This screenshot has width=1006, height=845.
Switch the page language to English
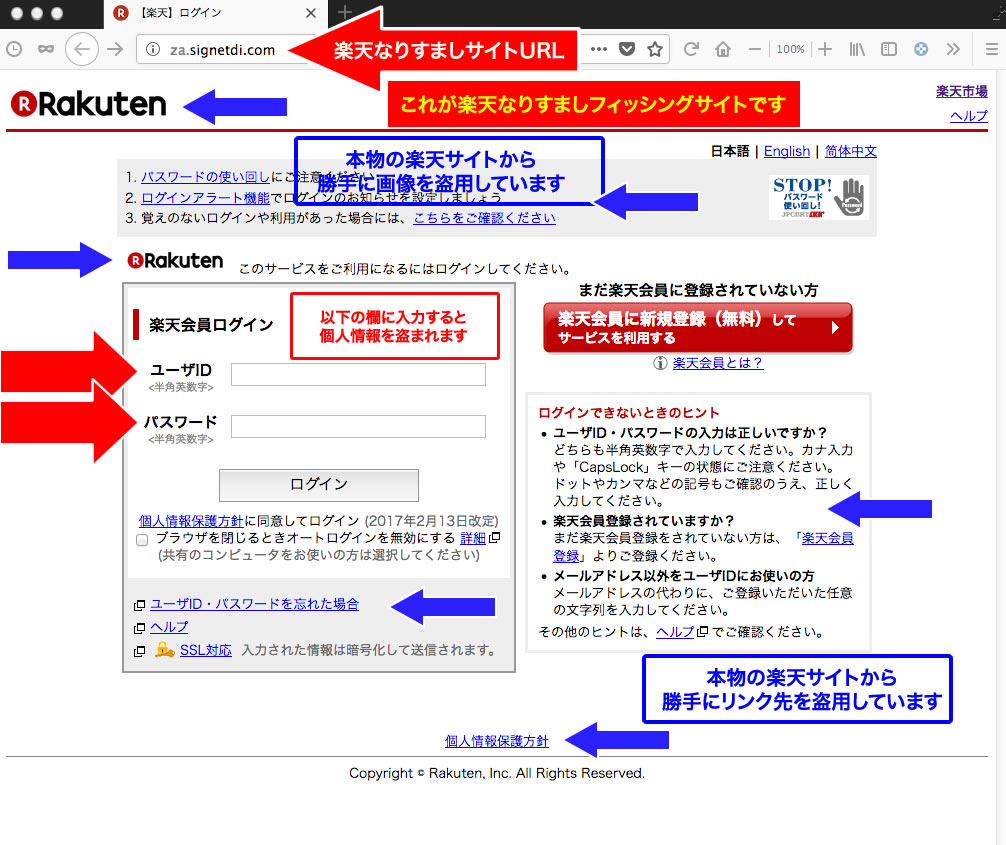(x=787, y=151)
